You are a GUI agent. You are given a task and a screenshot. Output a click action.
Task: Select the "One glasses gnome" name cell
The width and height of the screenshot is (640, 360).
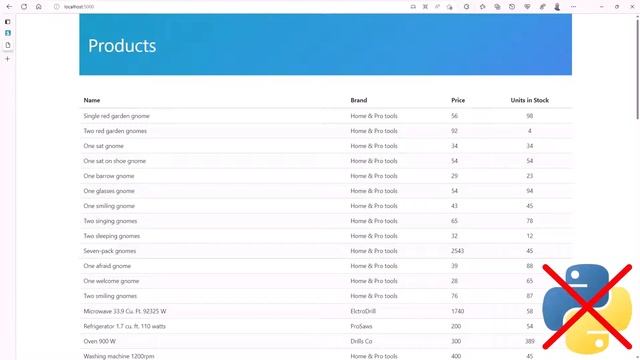click(x=109, y=191)
